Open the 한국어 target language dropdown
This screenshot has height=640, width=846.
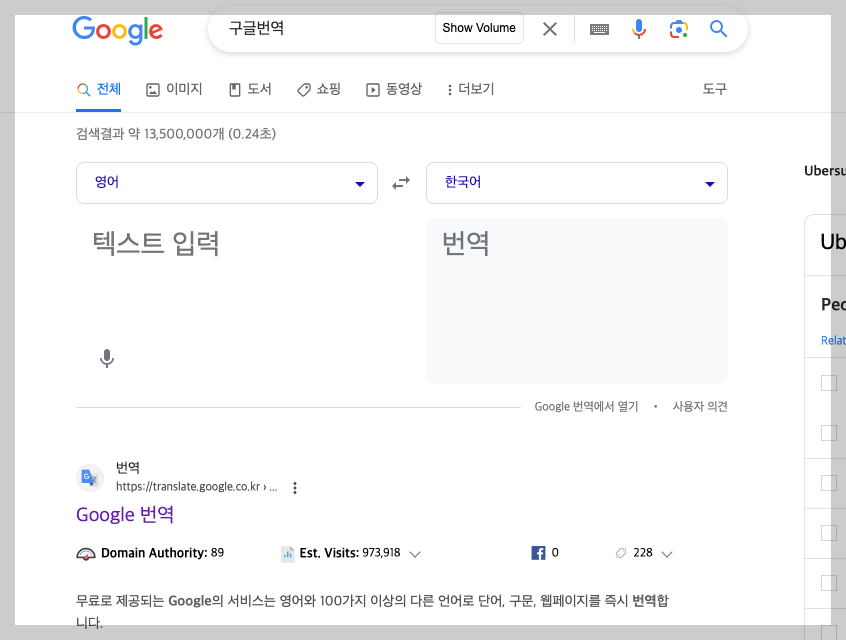pos(577,183)
